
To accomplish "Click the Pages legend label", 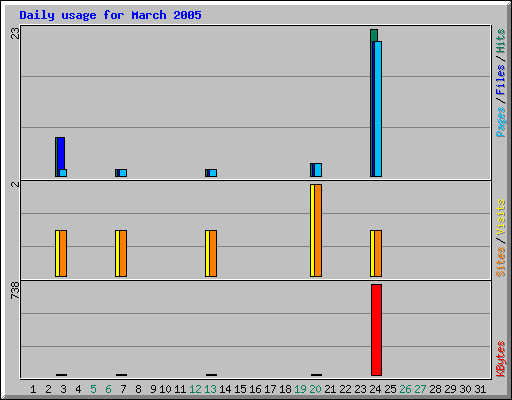I will coord(501,122).
